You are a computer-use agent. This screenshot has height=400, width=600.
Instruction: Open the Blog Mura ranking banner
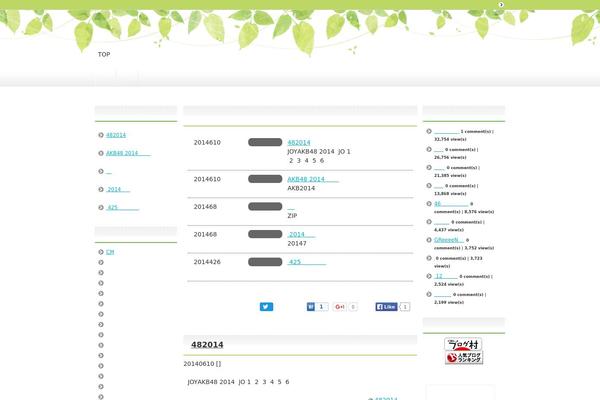click(x=463, y=344)
